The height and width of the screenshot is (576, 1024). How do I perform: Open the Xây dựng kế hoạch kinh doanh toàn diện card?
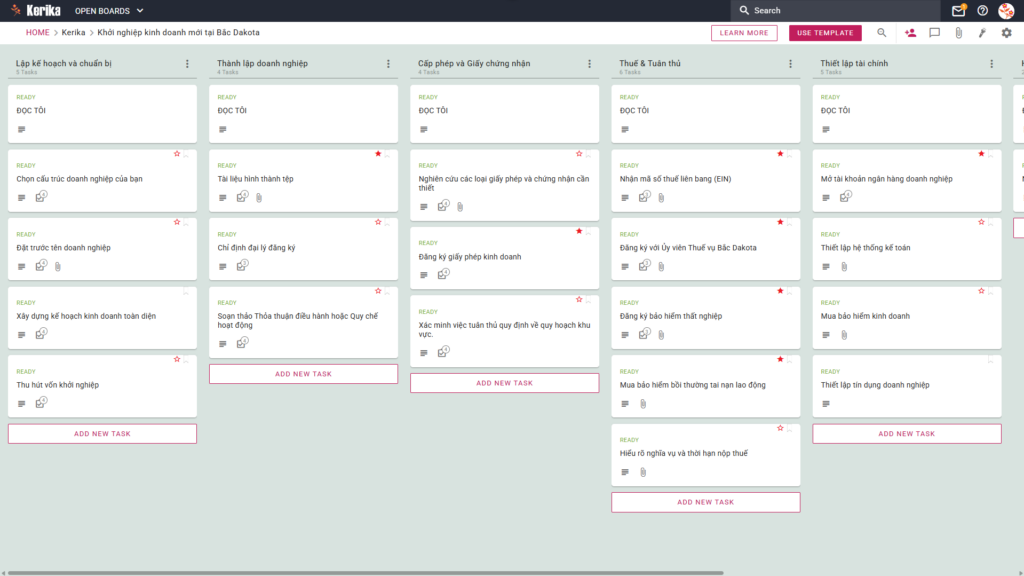coord(103,318)
